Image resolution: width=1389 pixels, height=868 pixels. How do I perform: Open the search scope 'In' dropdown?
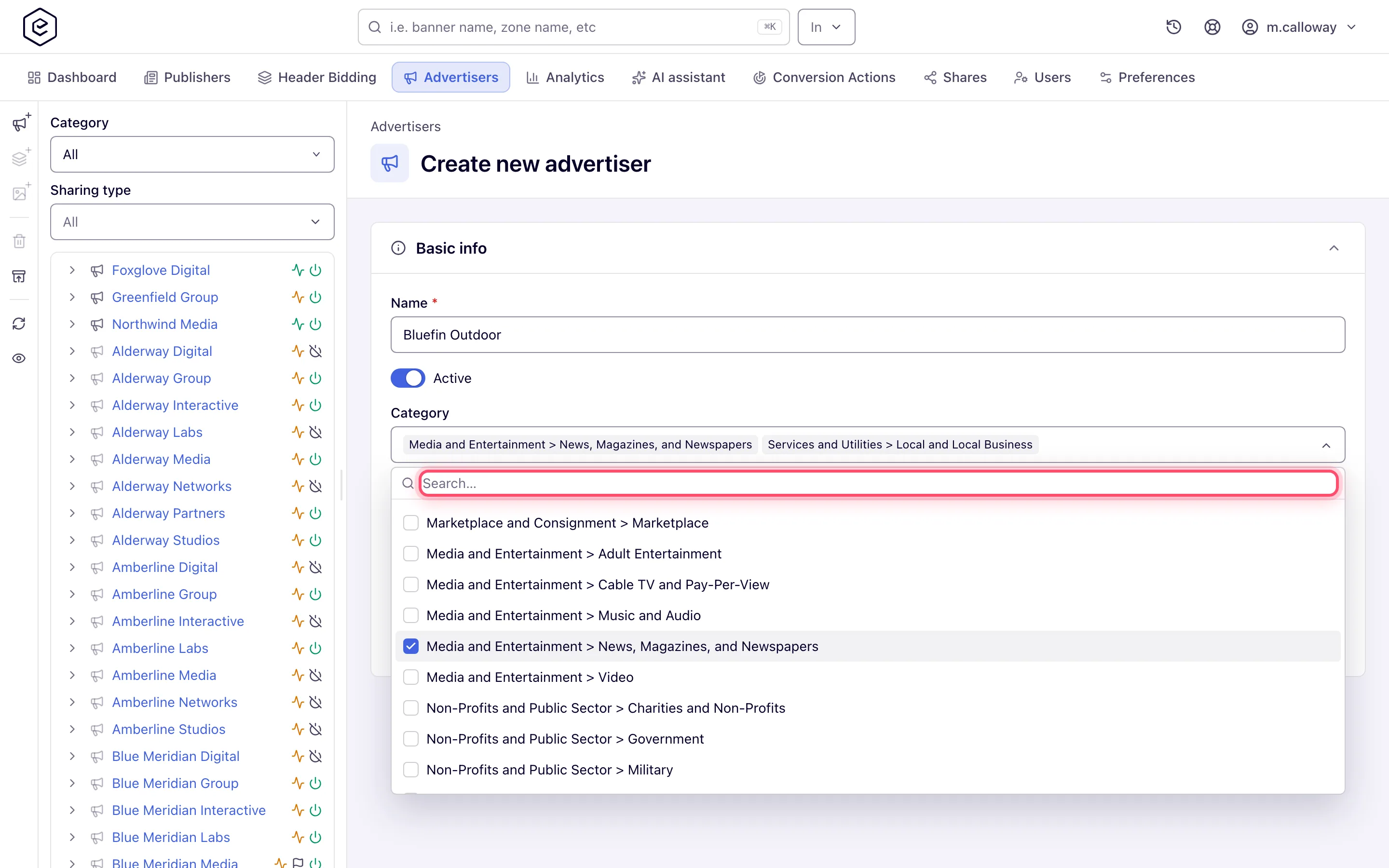(826, 27)
